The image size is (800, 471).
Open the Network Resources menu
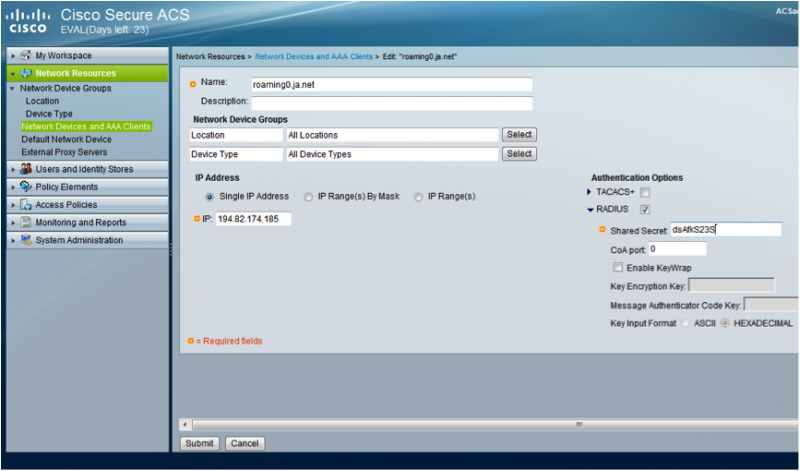coord(87,73)
